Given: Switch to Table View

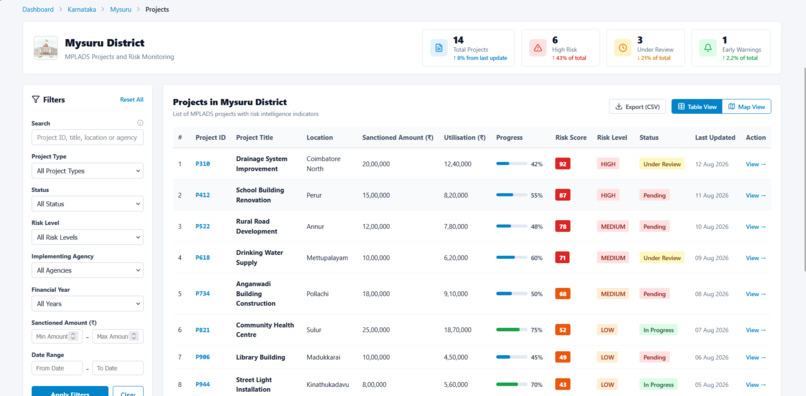Looking at the screenshot, I should [x=697, y=106].
